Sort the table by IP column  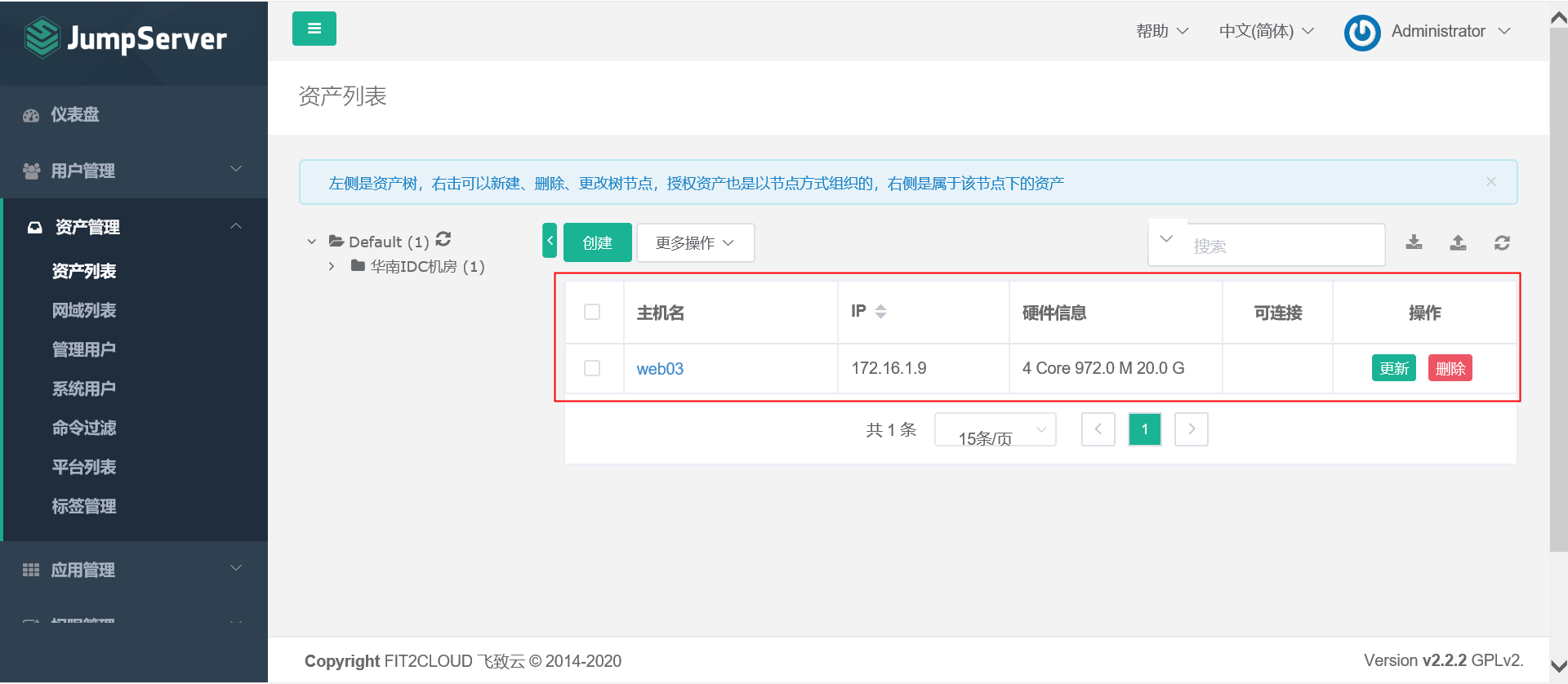click(x=880, y=312)
